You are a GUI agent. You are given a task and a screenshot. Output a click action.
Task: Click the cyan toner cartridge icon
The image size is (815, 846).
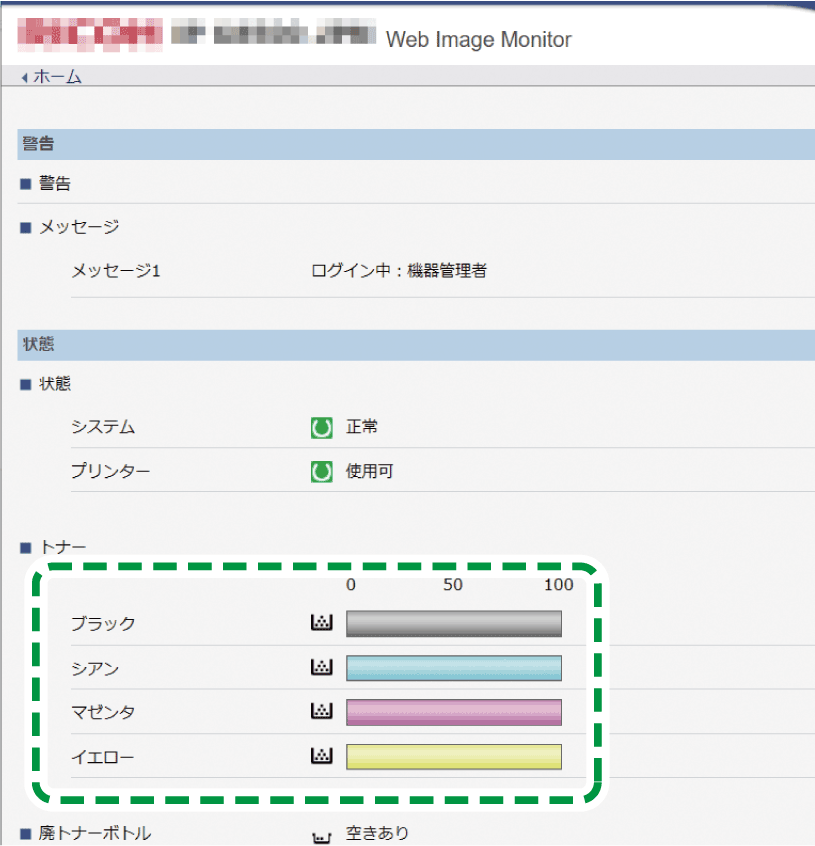[321, 667]
